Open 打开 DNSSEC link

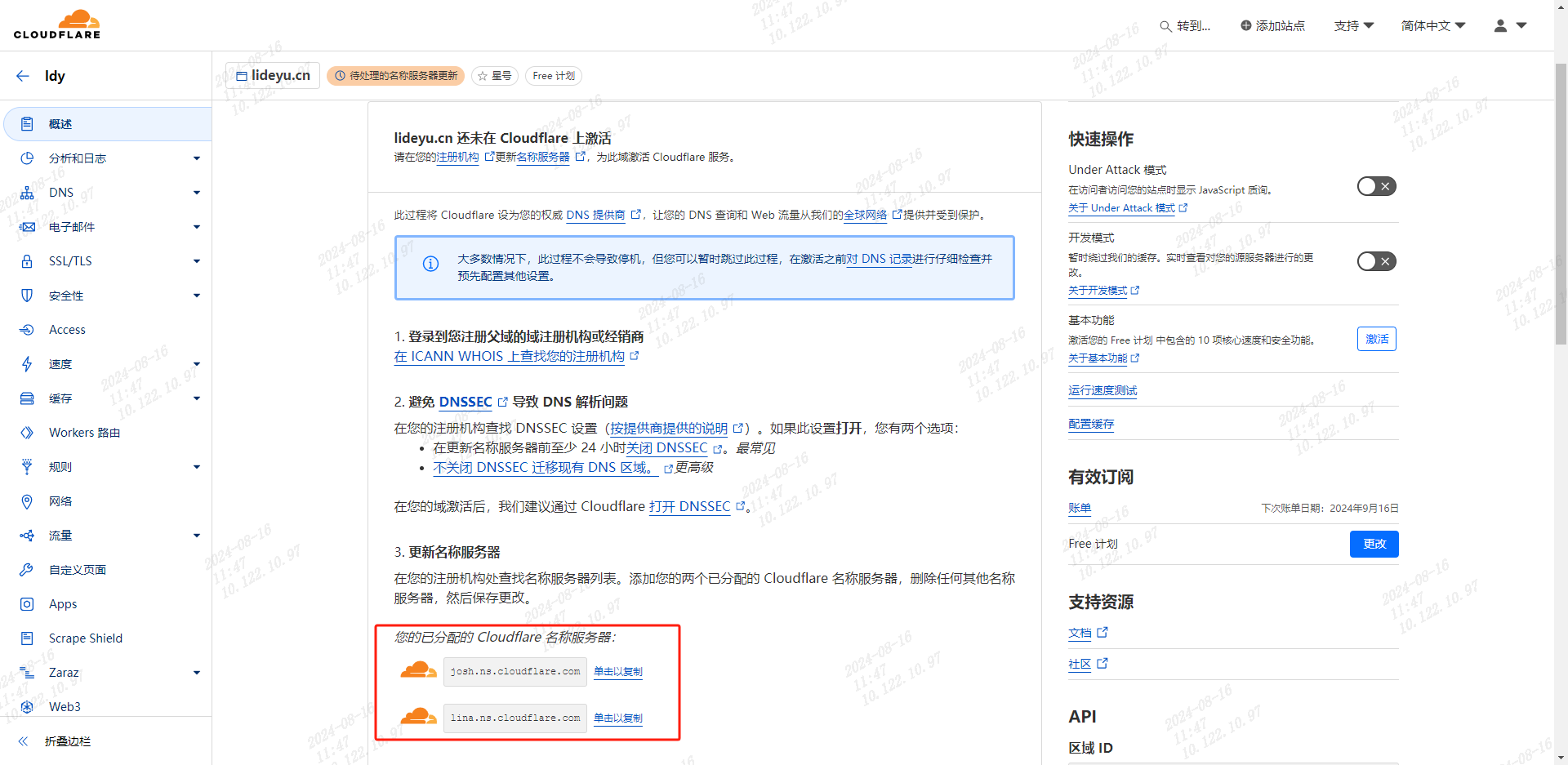pos(697,507)
